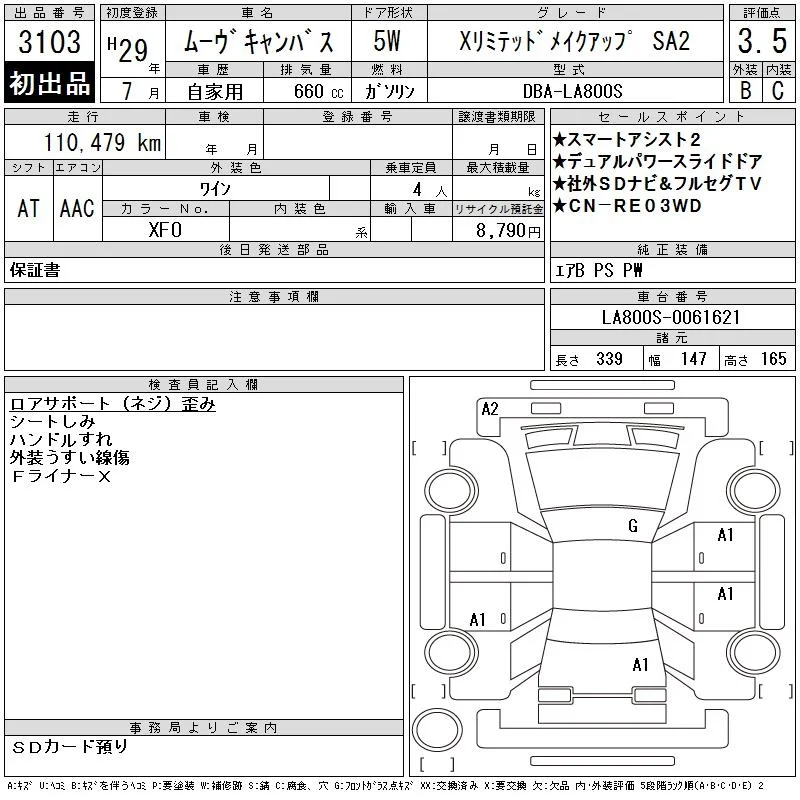Click the SDカード預り office note
This screenshot has width=800, height=800.
tap(70, 747)
